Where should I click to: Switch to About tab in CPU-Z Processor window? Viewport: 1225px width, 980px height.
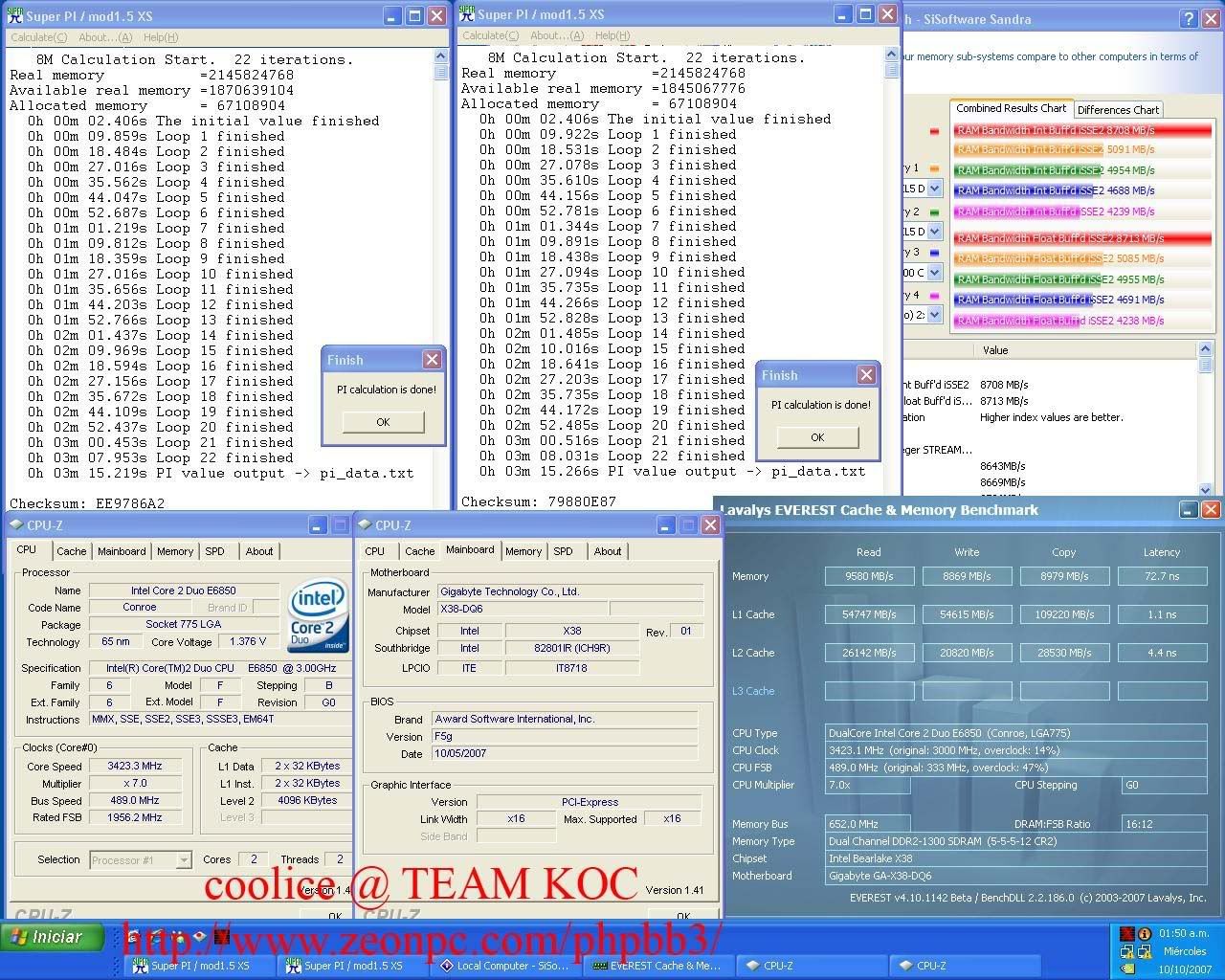(x=259, y=551)
